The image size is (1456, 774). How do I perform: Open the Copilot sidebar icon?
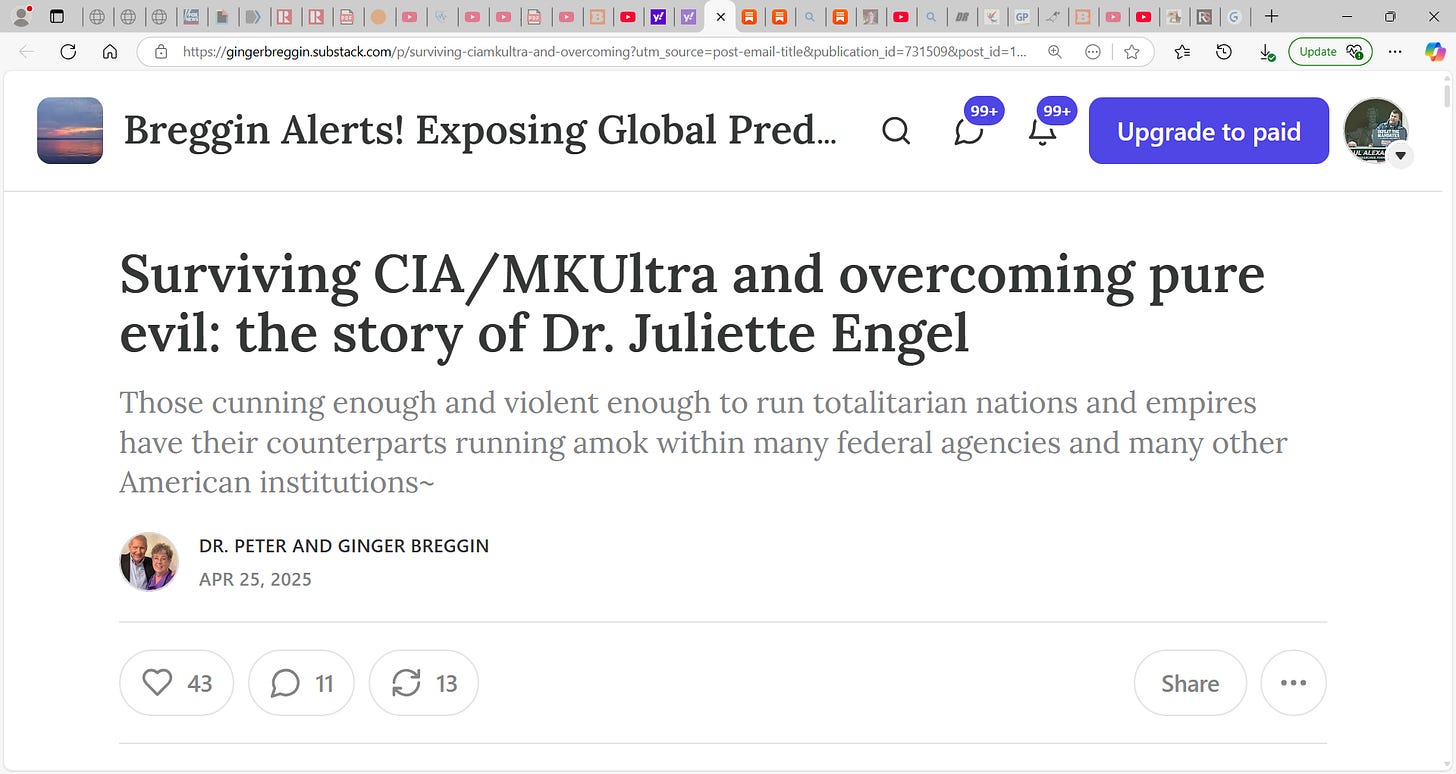coord(1435,52)
